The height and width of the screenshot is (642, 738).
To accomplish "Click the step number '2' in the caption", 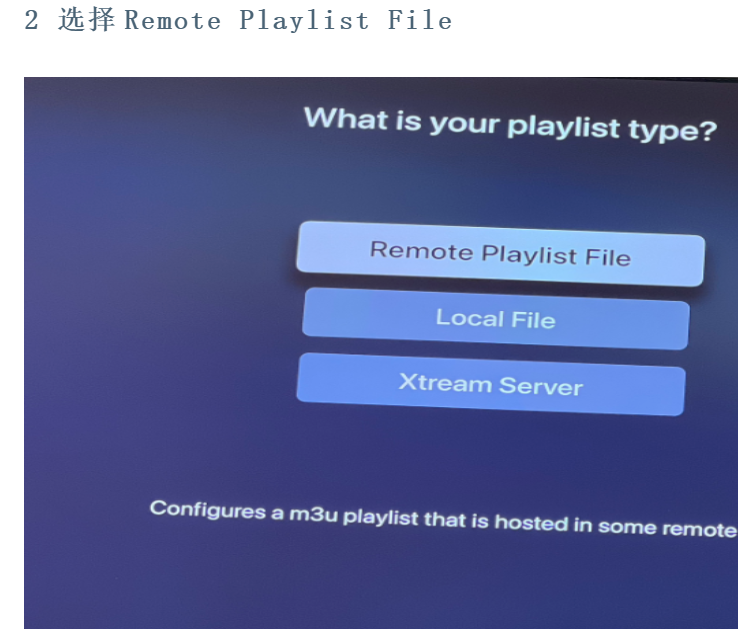I will [31, 21].
